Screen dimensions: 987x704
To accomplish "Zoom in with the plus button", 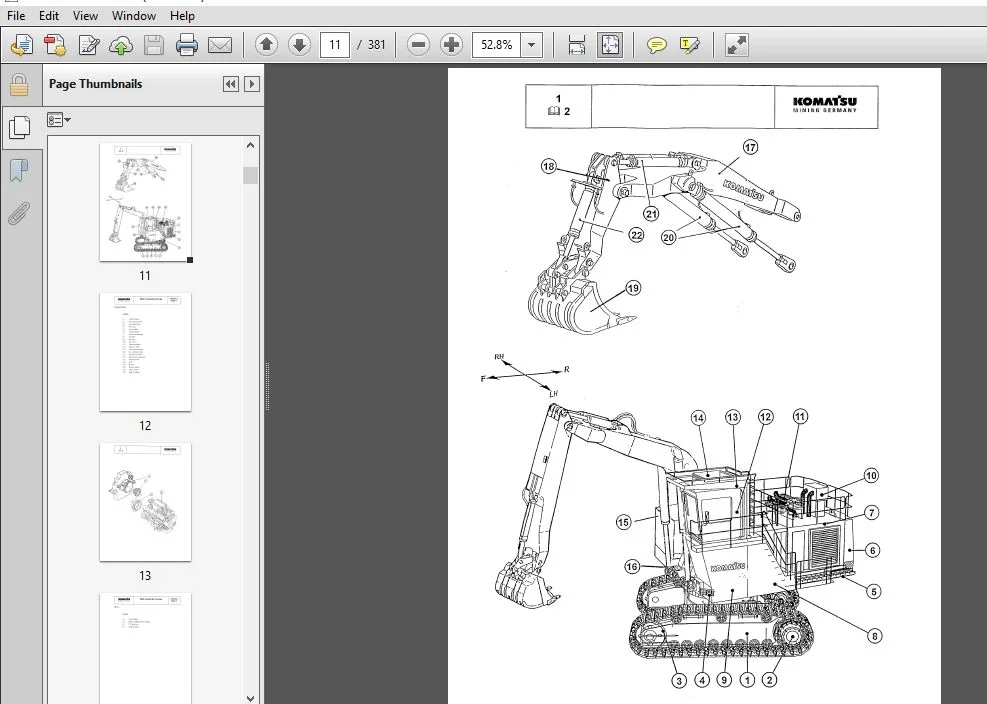I will tap(451, 45).
